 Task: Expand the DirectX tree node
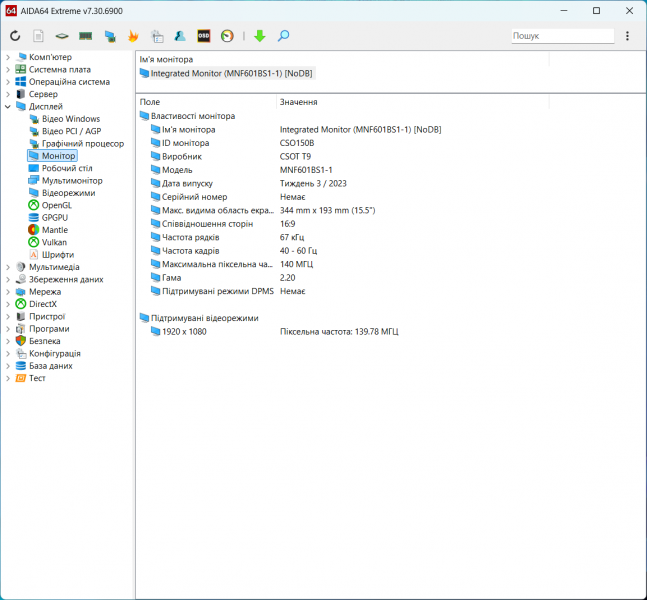click(8, 304)
